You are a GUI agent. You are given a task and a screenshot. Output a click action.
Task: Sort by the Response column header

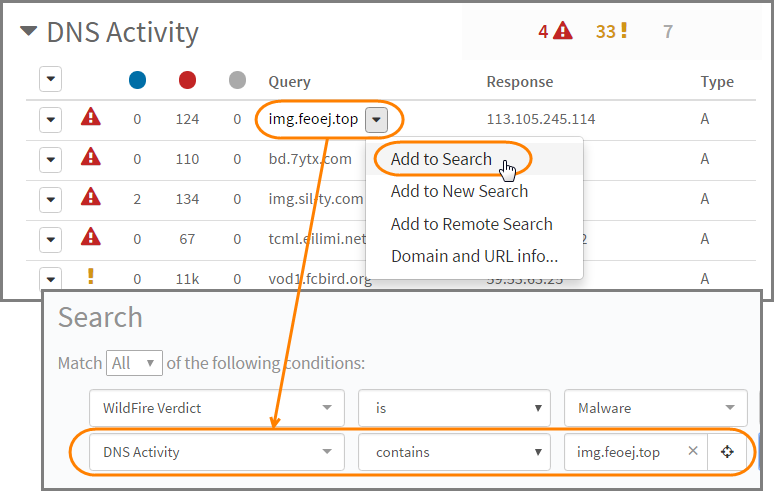coord(519,82)
